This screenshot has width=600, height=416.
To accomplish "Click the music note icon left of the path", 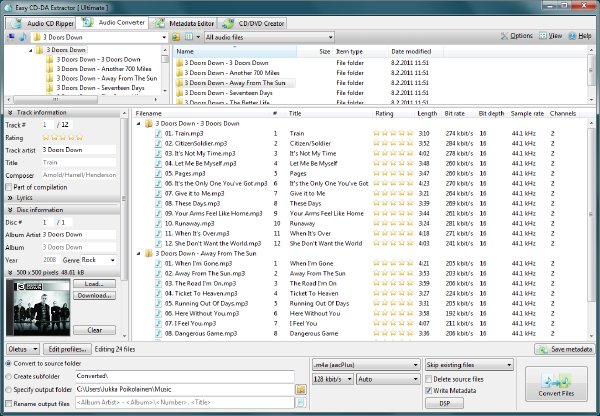I will tap(23, 37).
